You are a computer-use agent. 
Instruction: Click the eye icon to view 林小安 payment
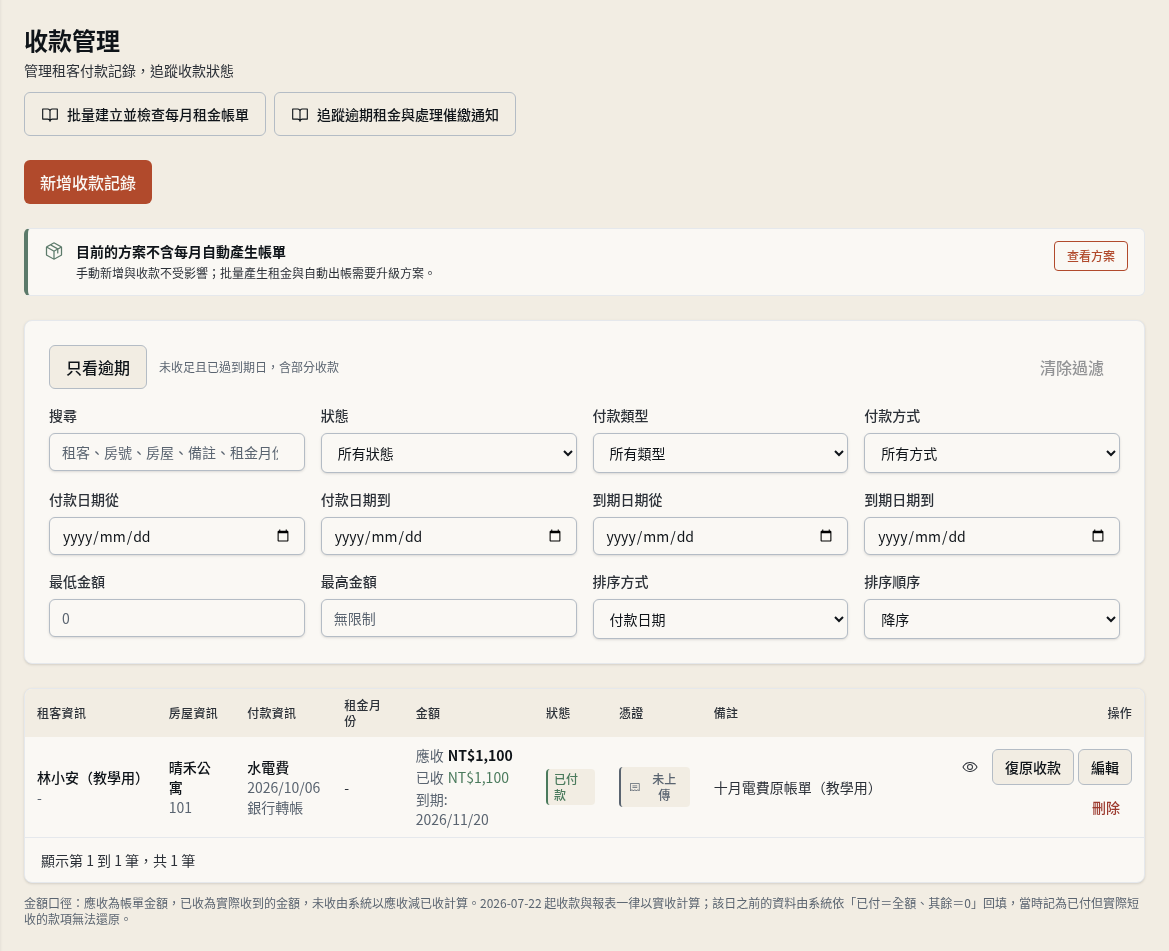coord(970,767)
